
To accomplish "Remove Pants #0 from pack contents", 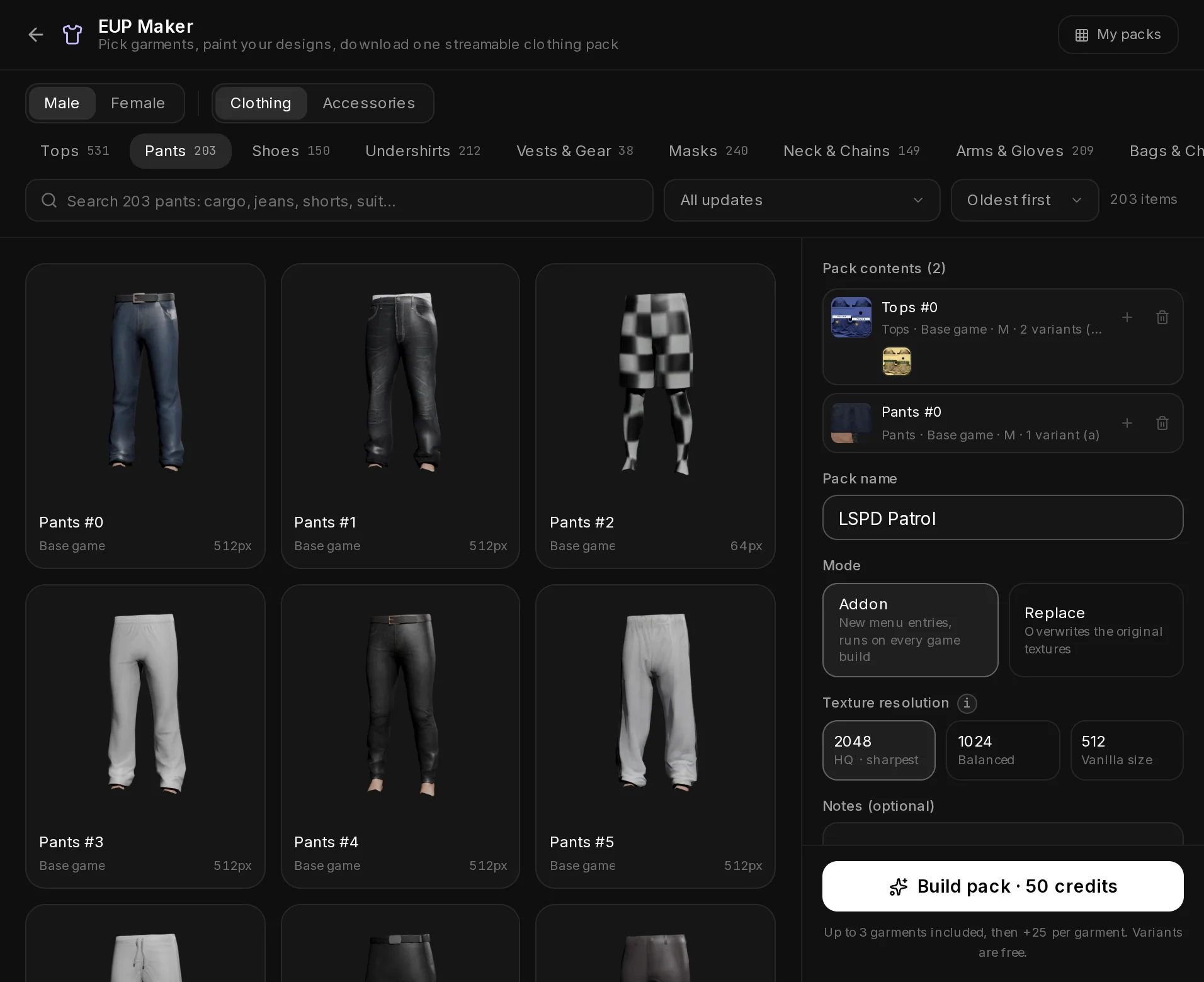I will 1162,423.
